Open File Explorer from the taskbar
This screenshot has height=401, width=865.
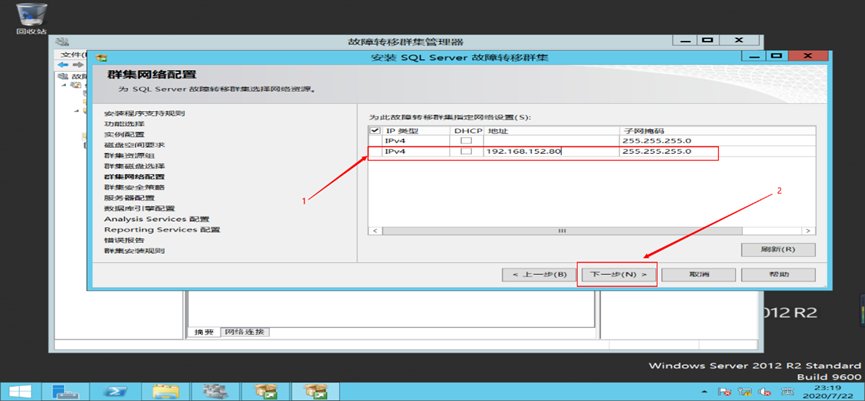(165, 392)
